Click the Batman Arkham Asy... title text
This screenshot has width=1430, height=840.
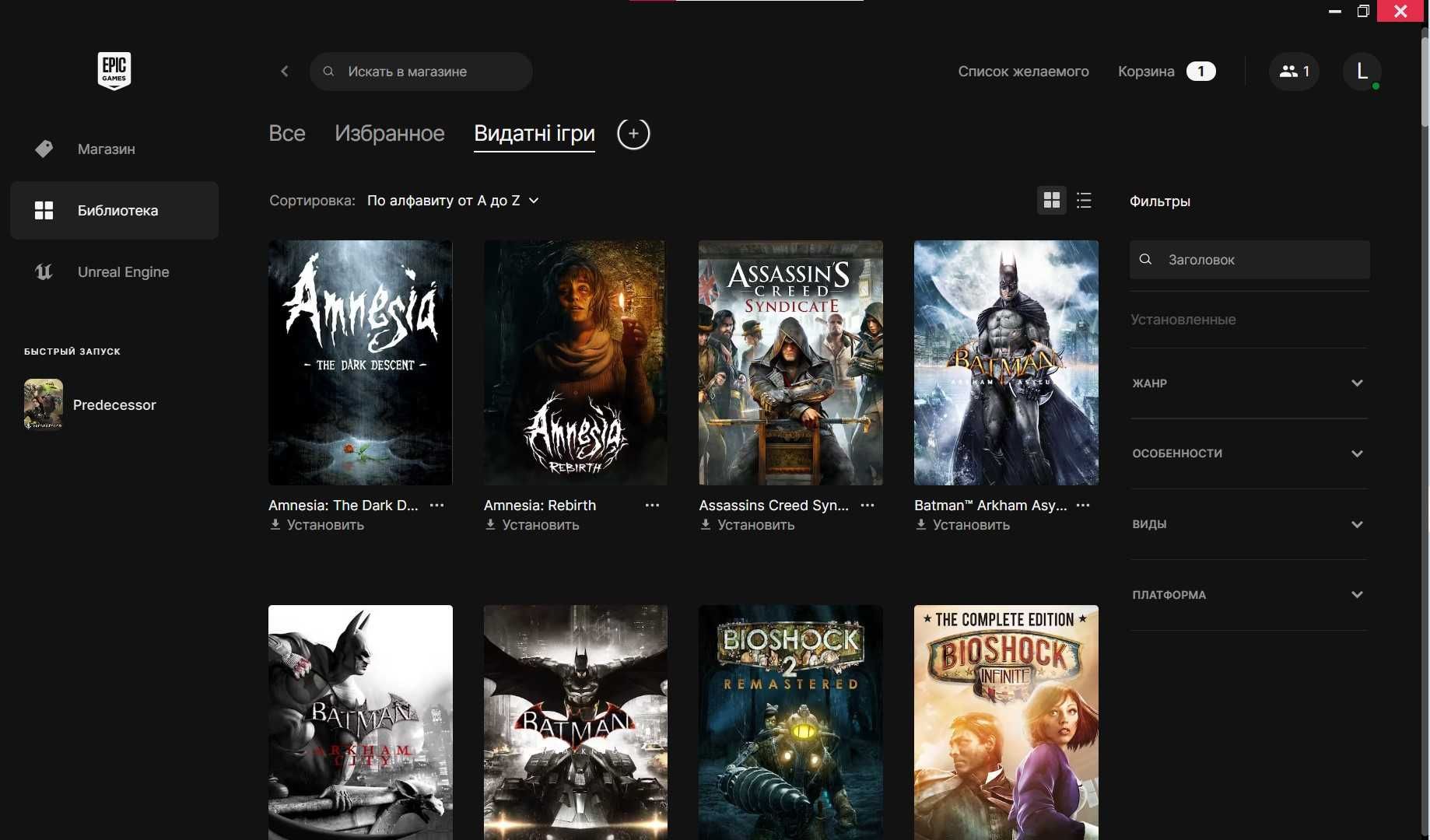[990, 506]
